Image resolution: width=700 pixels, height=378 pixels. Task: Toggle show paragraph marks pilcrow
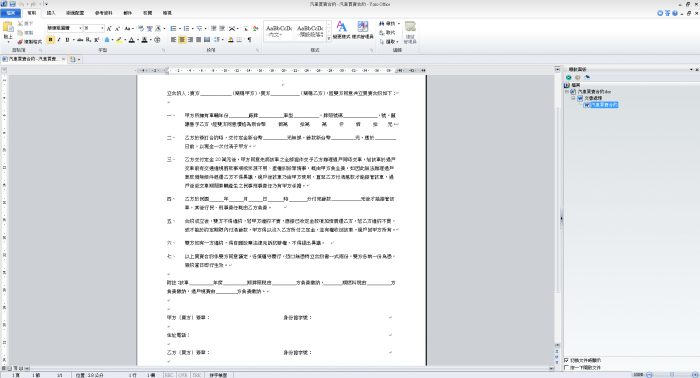coord(250,40)
